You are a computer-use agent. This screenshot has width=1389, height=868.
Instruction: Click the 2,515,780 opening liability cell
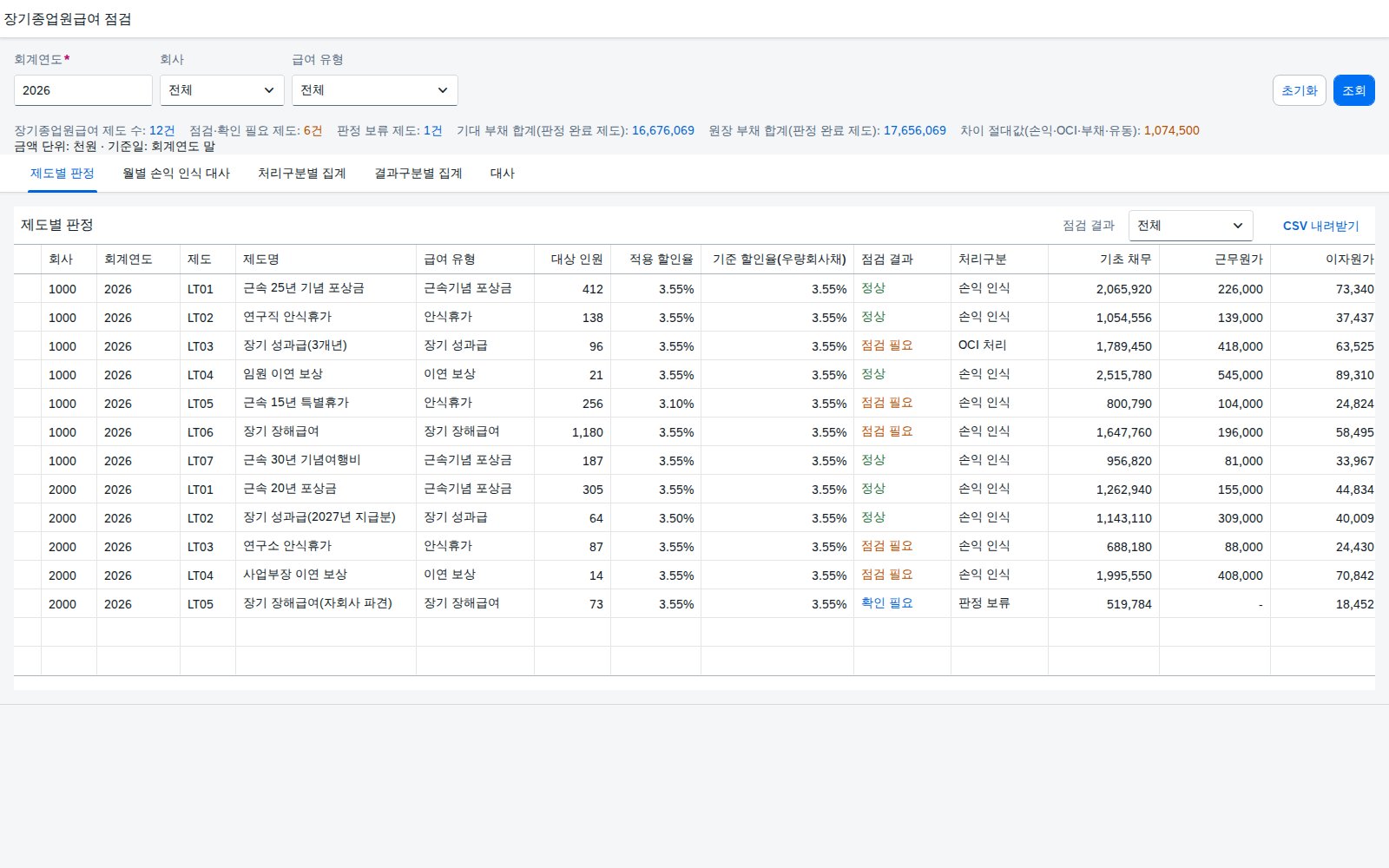[1103, 375]
